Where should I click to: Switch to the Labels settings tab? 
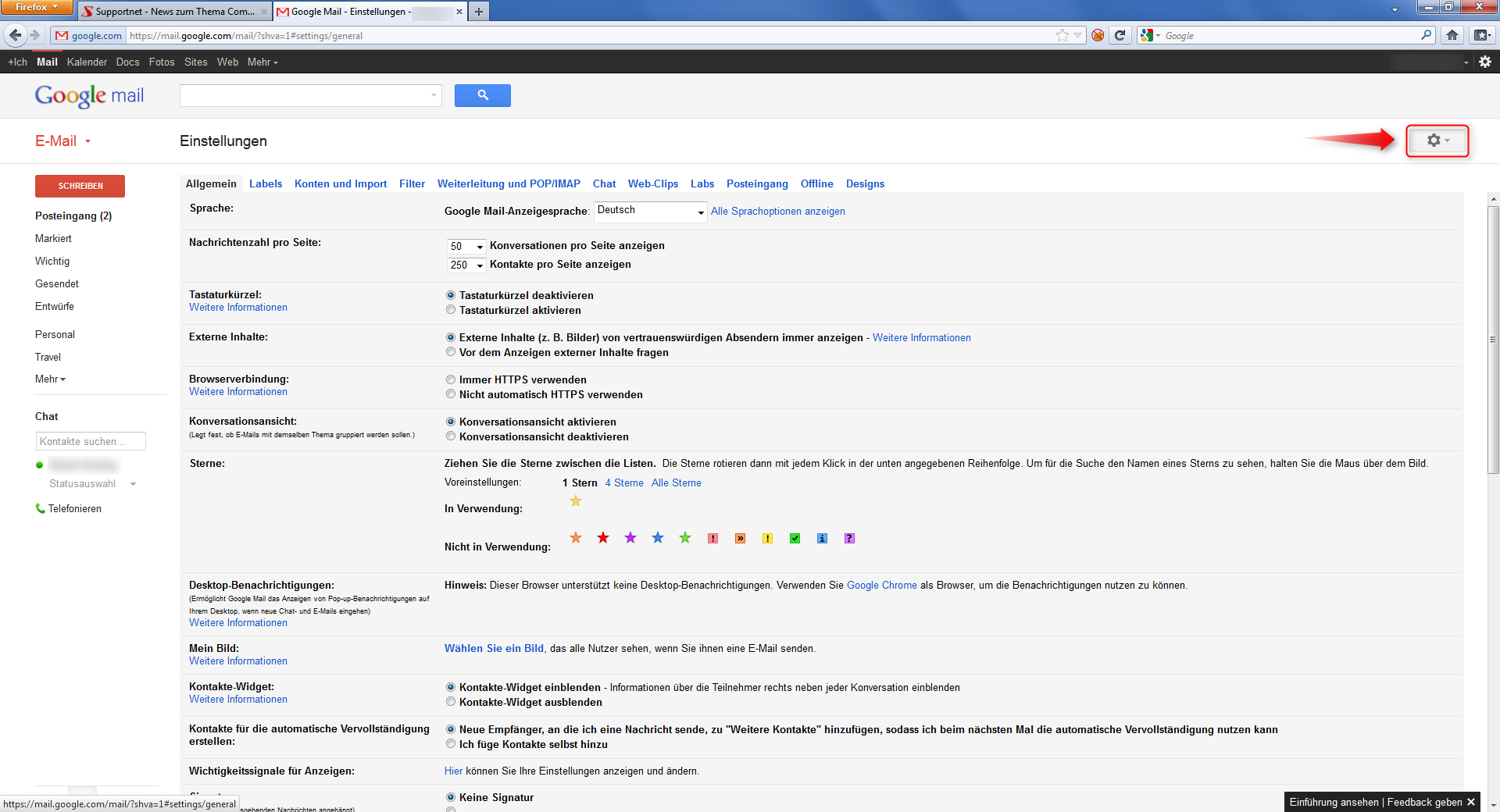pyautogui.click(x=266, y=183)
